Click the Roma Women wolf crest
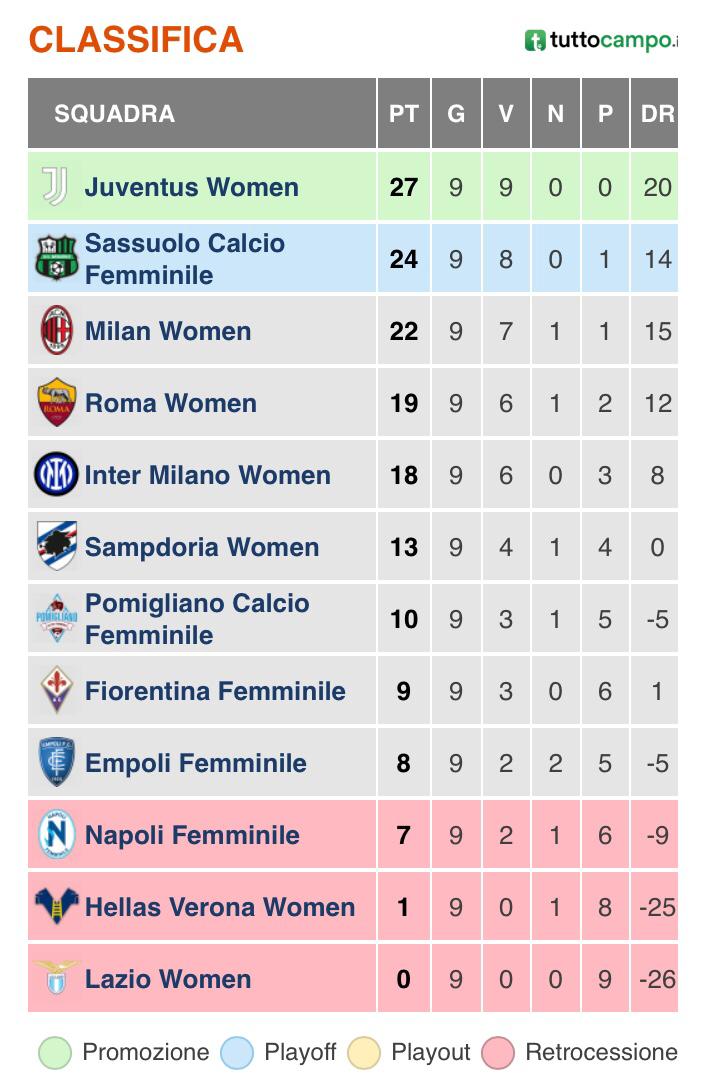 pos(56,402)
